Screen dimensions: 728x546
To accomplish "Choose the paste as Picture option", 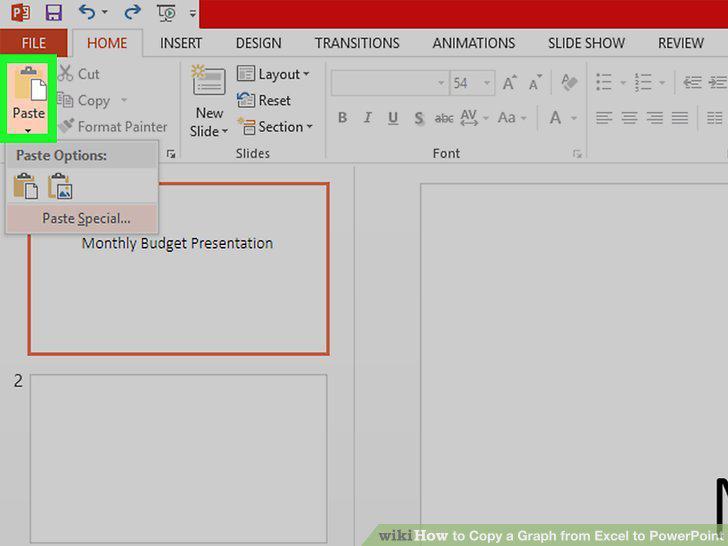I will [x=60, y=186].
